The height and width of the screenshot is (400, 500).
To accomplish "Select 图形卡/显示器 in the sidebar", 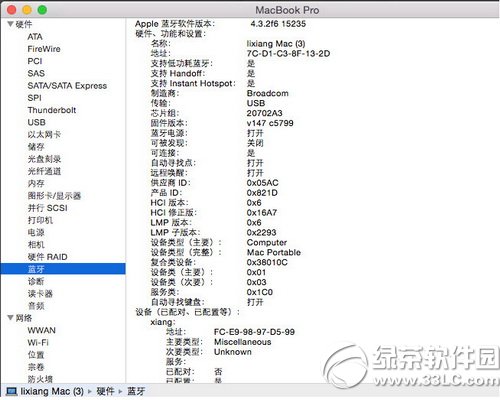I will (54, 196).
